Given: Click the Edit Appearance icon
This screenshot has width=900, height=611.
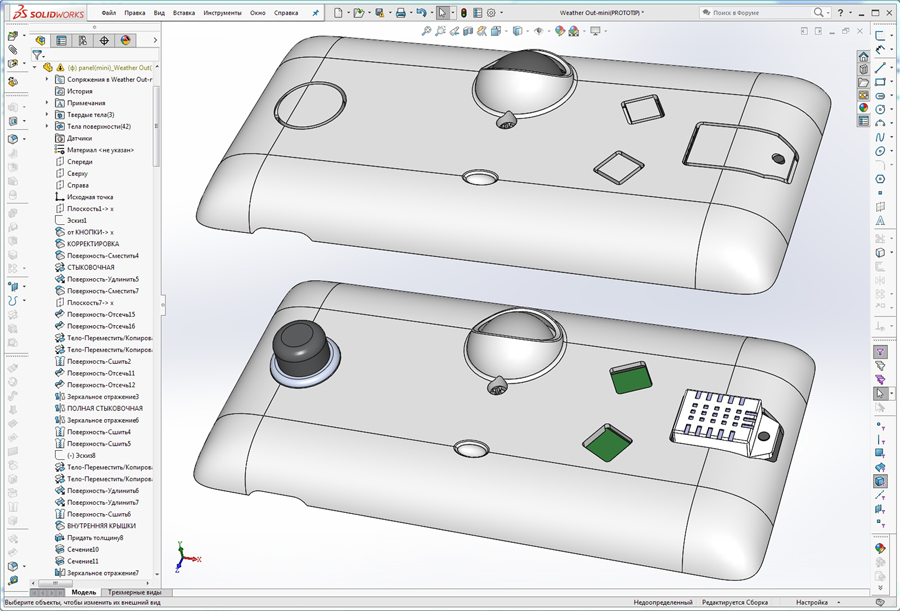Looking at the screenshot, I should (560, 31).
